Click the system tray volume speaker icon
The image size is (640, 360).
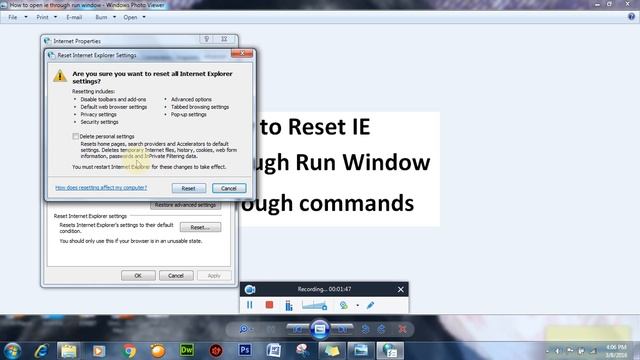558,351
